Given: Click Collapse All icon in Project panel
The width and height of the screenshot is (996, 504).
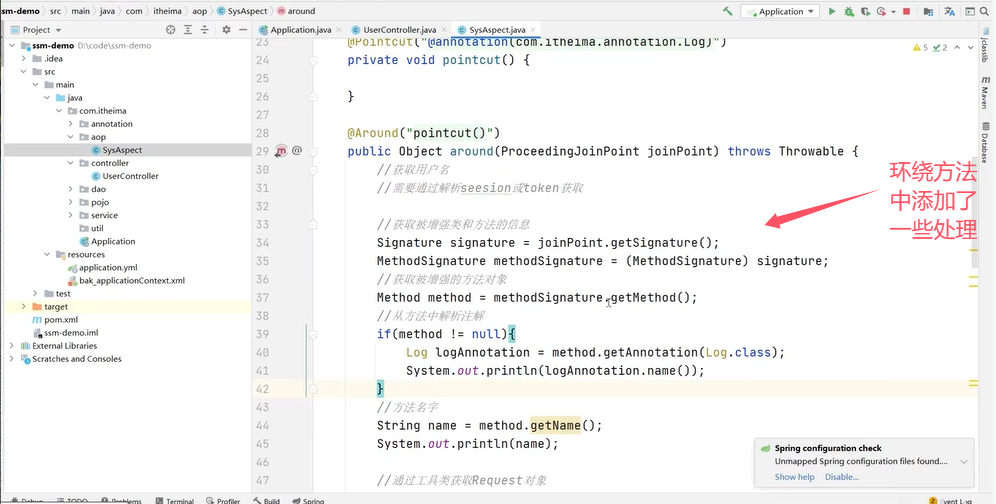Looking at the screenshot, I should coord(205,30).
